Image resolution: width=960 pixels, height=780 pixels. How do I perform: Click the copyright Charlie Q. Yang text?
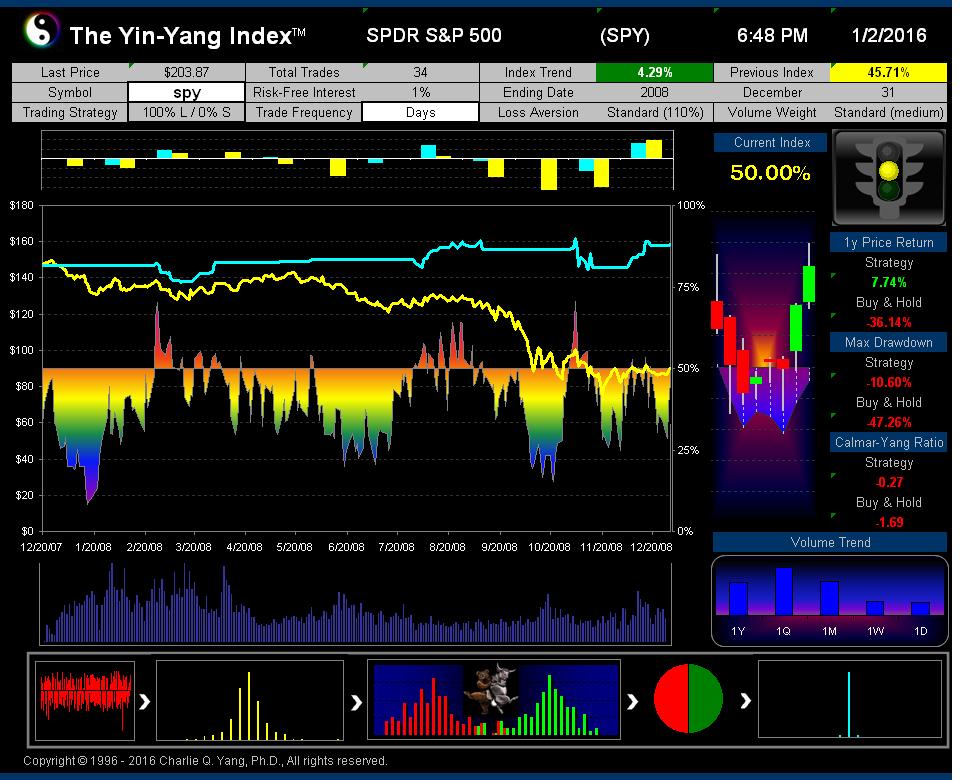pyautogui.click(x=205, y=760)
